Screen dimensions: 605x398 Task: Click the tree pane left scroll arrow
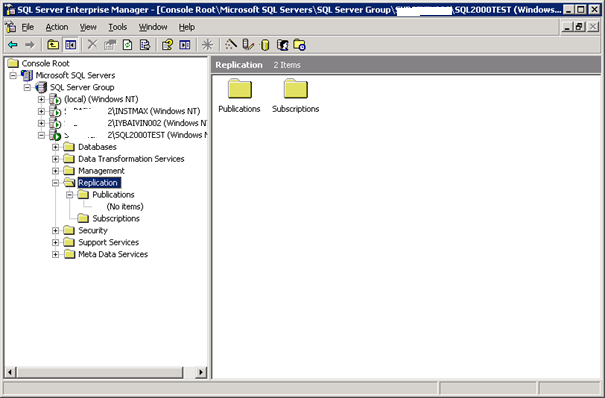[x=10, y=373]
